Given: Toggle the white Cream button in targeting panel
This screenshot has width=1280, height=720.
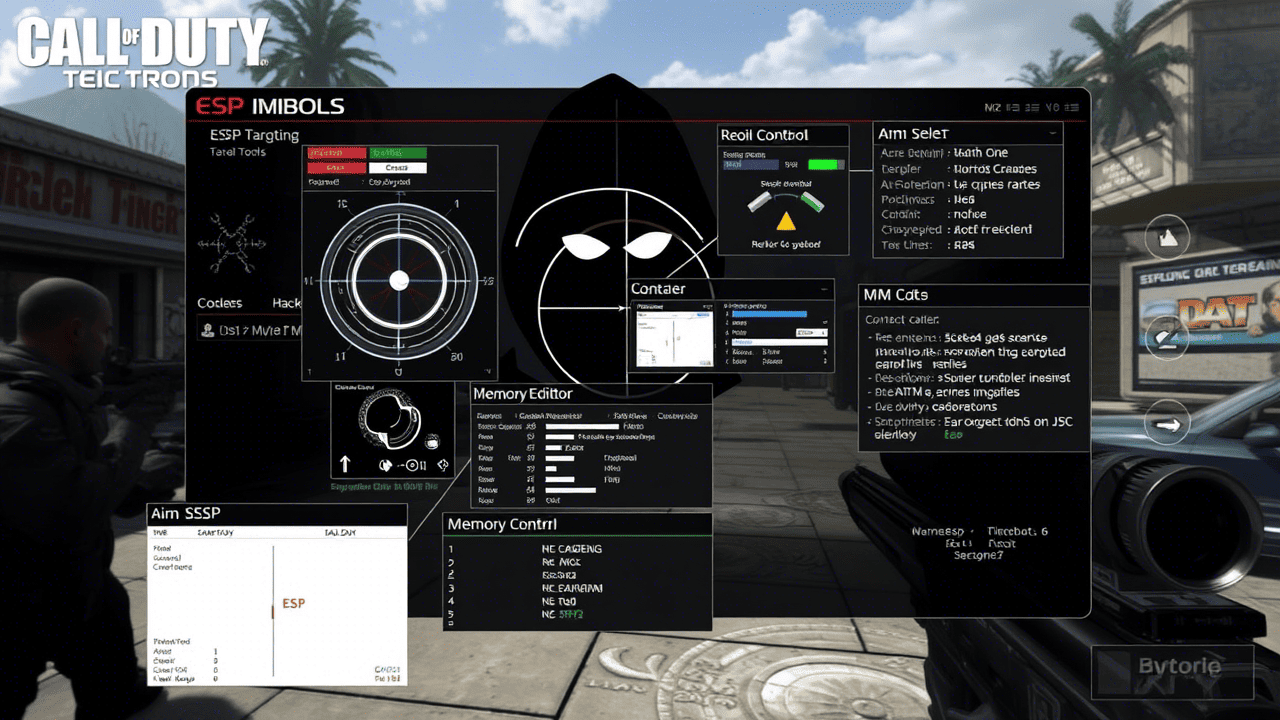Looking at the screenshot, I should tap(398, 168).
